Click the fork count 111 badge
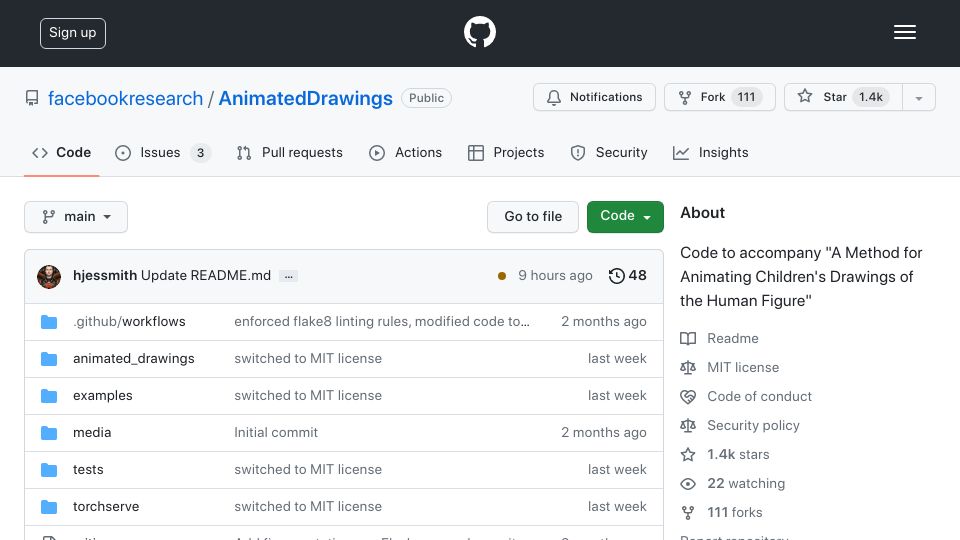 pyautogui.click(x=746, y=97)
